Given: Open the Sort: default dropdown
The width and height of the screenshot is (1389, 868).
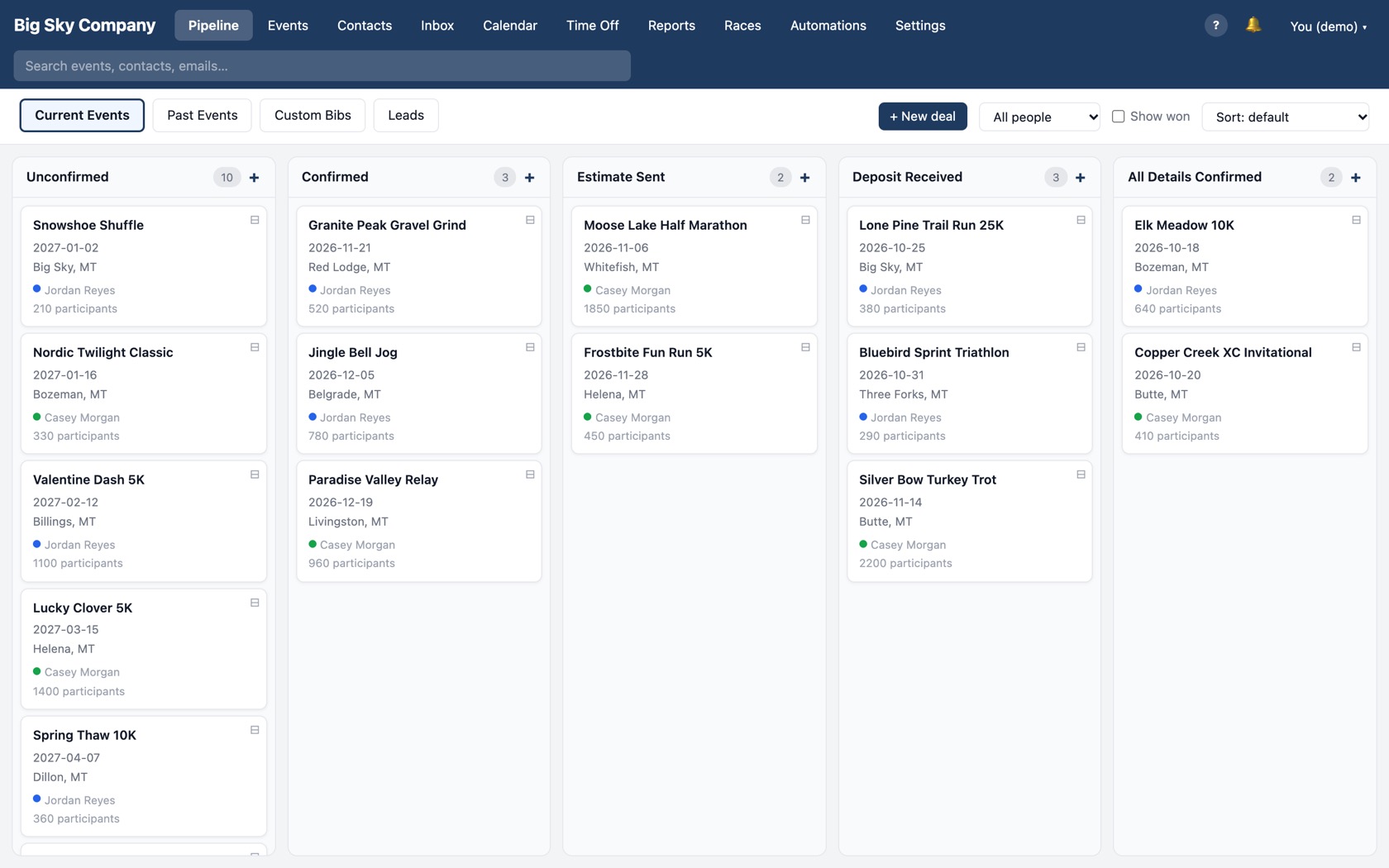Looking at the screenshot, I should [1286, 117].
